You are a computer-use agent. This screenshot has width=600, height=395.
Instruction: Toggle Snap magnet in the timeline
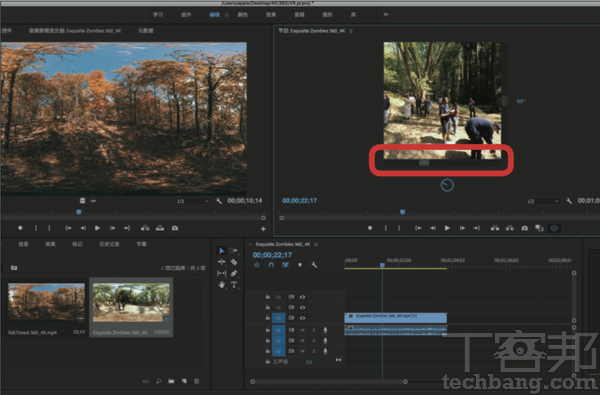(x=271, y=265)
